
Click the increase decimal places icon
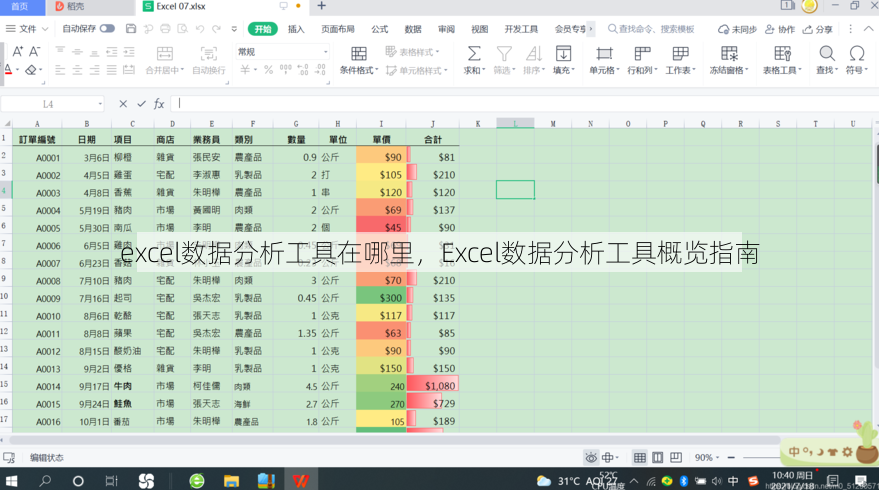303,70
